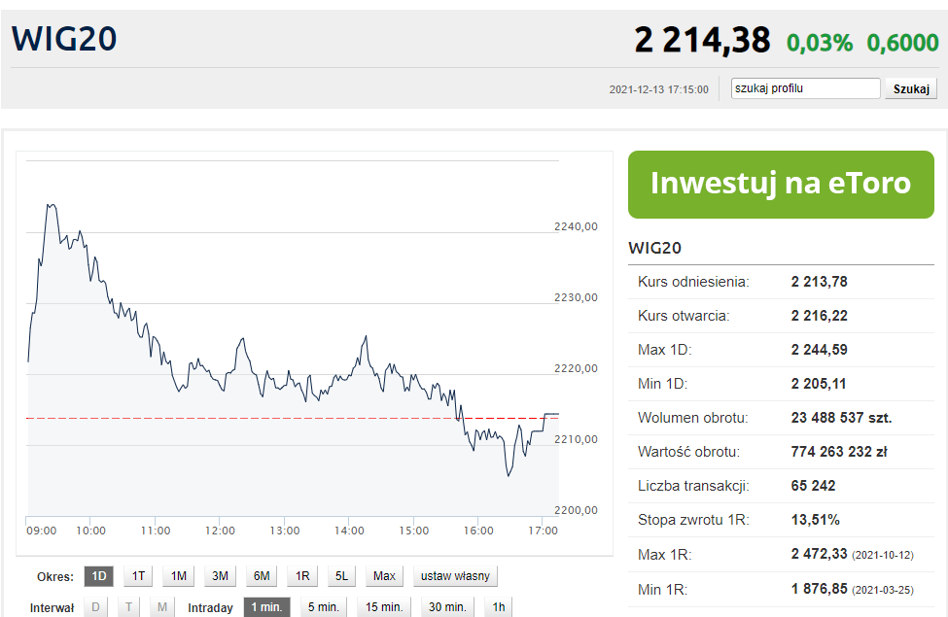Click the Liczba transakcji label
Screen dimensions: 948x617
(x=693, y=485)
